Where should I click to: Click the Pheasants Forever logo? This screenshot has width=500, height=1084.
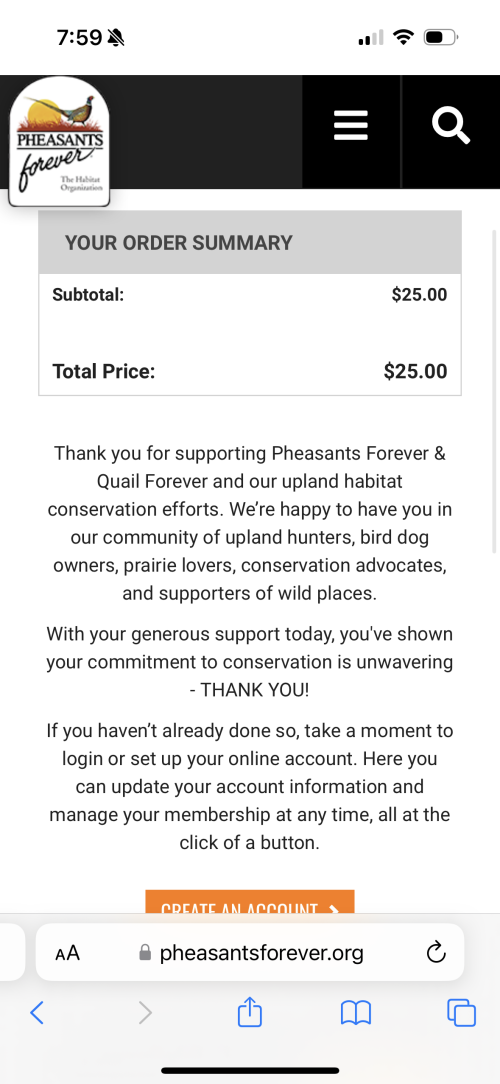coord(59,142)
